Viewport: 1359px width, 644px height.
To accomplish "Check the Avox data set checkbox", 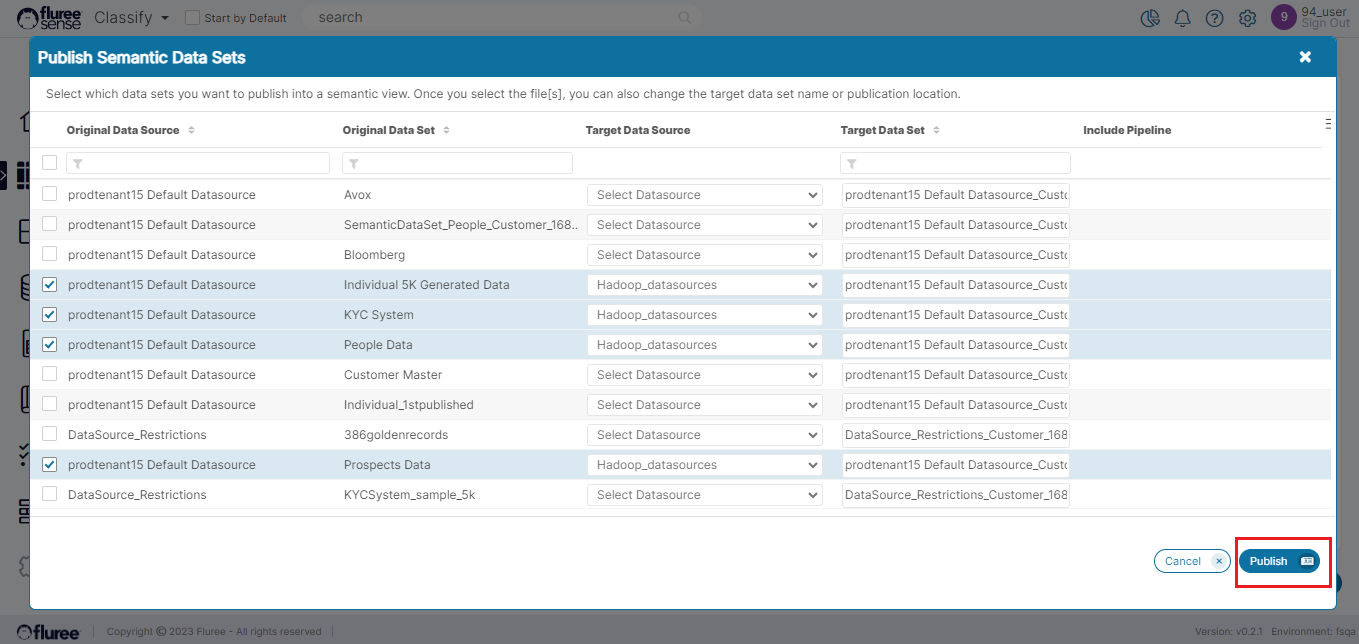I will pos(49,194).
